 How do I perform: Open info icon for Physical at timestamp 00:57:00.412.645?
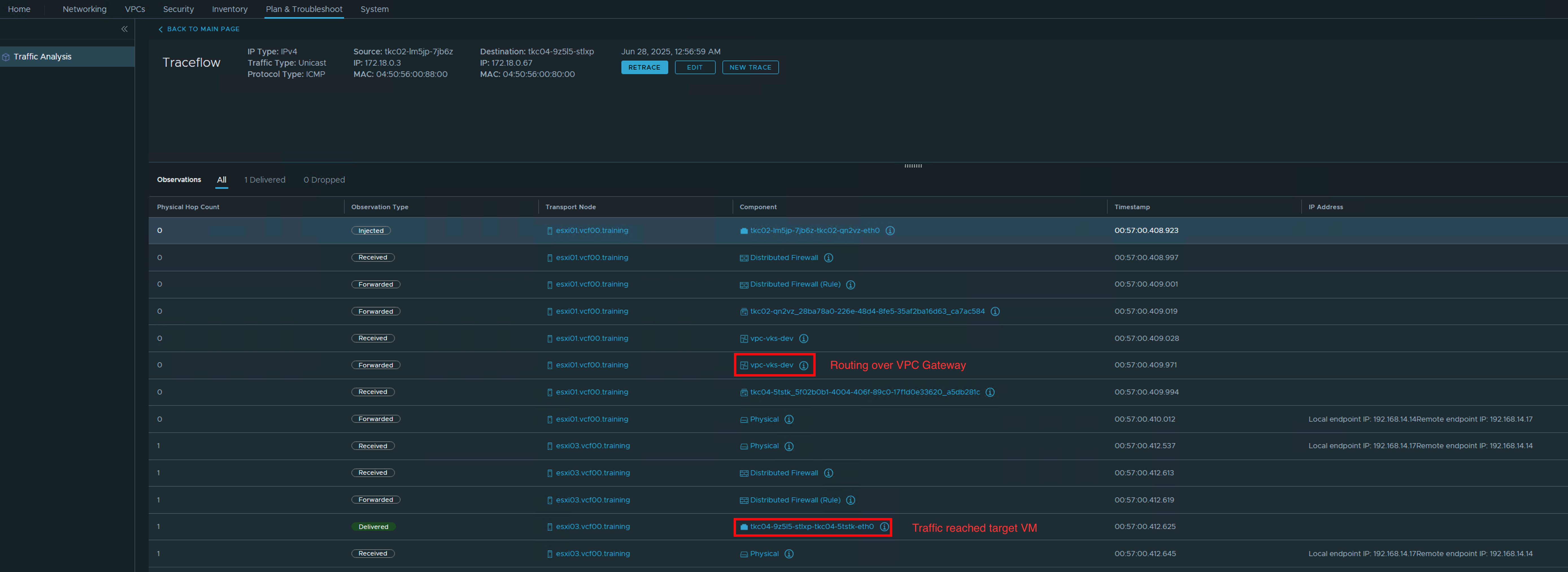(789, 554)
